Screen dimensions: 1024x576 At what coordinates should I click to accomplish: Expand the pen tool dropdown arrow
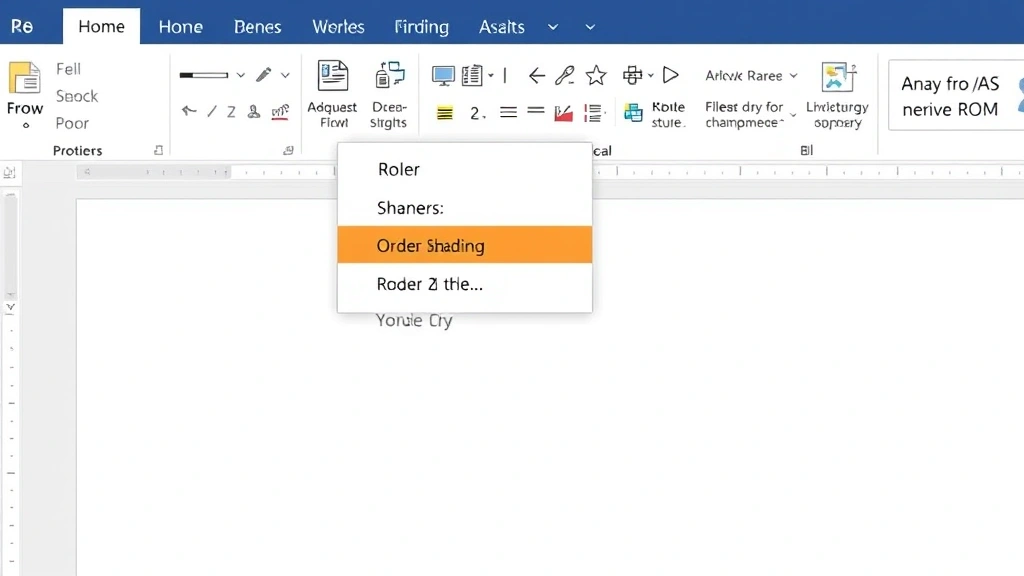pyautogui.click(x=285, y=75)
